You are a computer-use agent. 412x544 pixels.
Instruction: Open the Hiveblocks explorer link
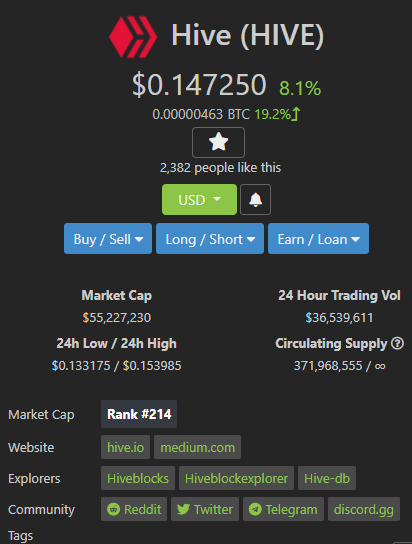(x=138, y=478)
